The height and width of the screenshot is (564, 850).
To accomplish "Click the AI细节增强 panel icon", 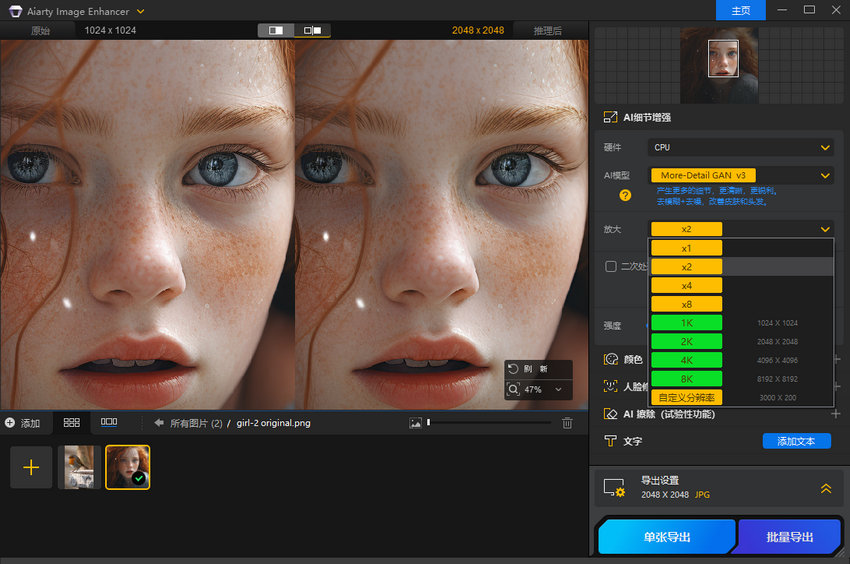I will [x=610, y=117].
